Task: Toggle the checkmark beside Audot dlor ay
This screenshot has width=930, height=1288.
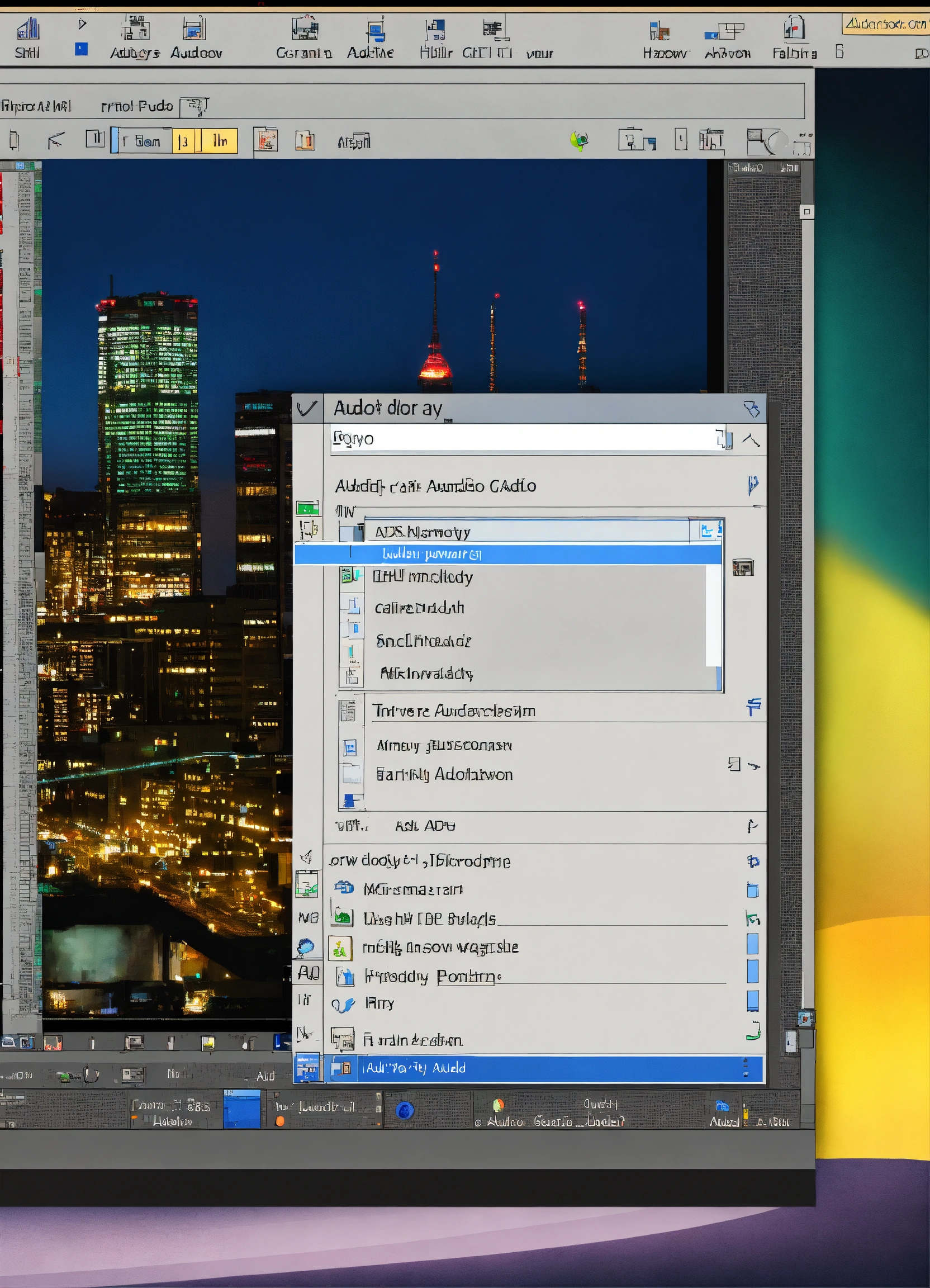Action: (307, 408)
